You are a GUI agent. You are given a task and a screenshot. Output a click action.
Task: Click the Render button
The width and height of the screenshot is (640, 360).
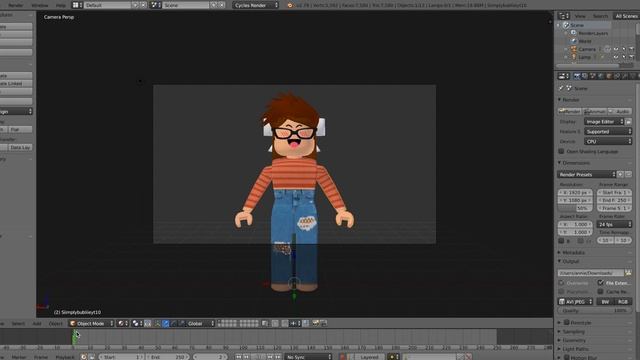coord(570,111)
